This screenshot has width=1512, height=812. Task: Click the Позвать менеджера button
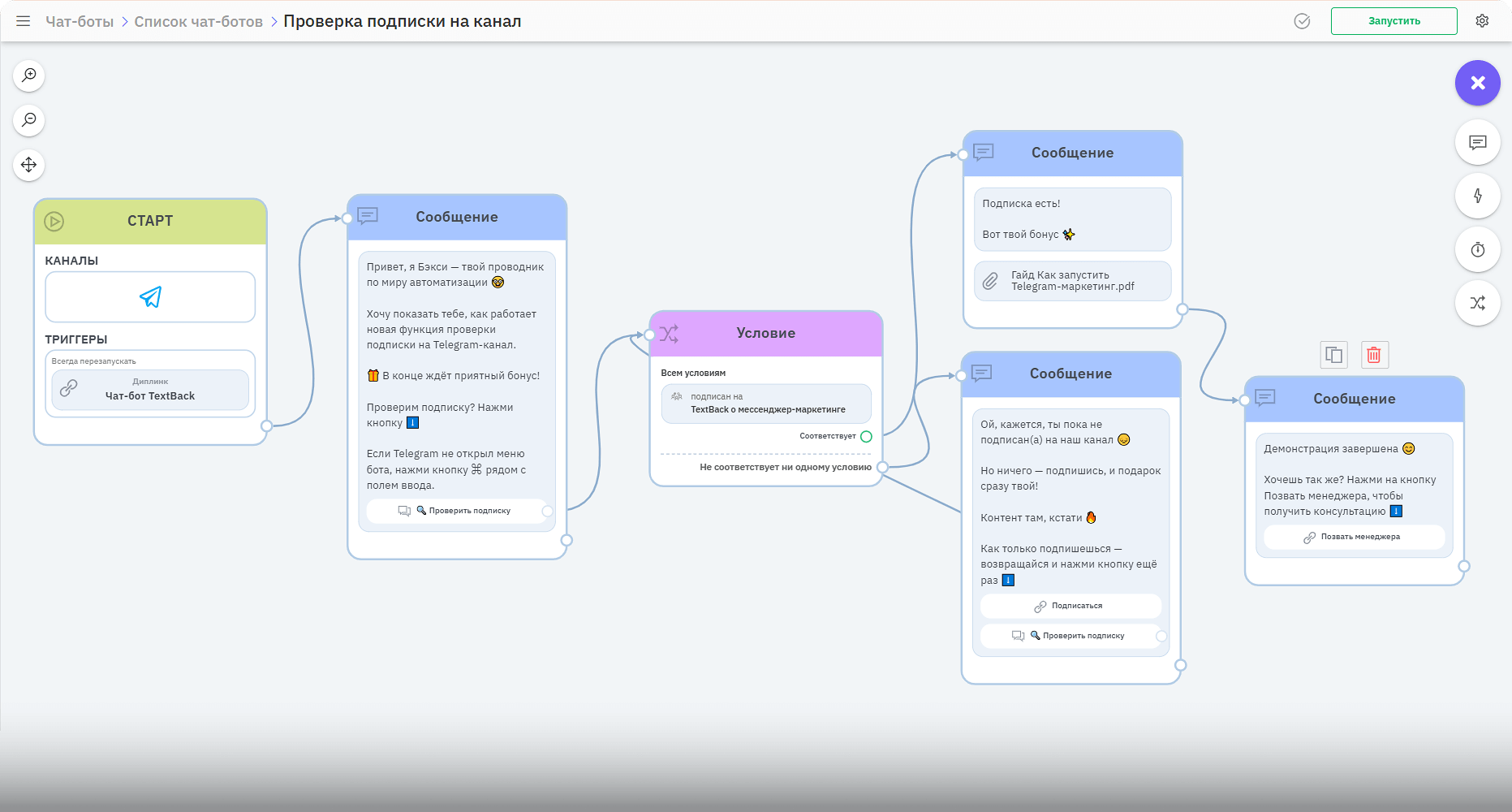pos(1354,537)
